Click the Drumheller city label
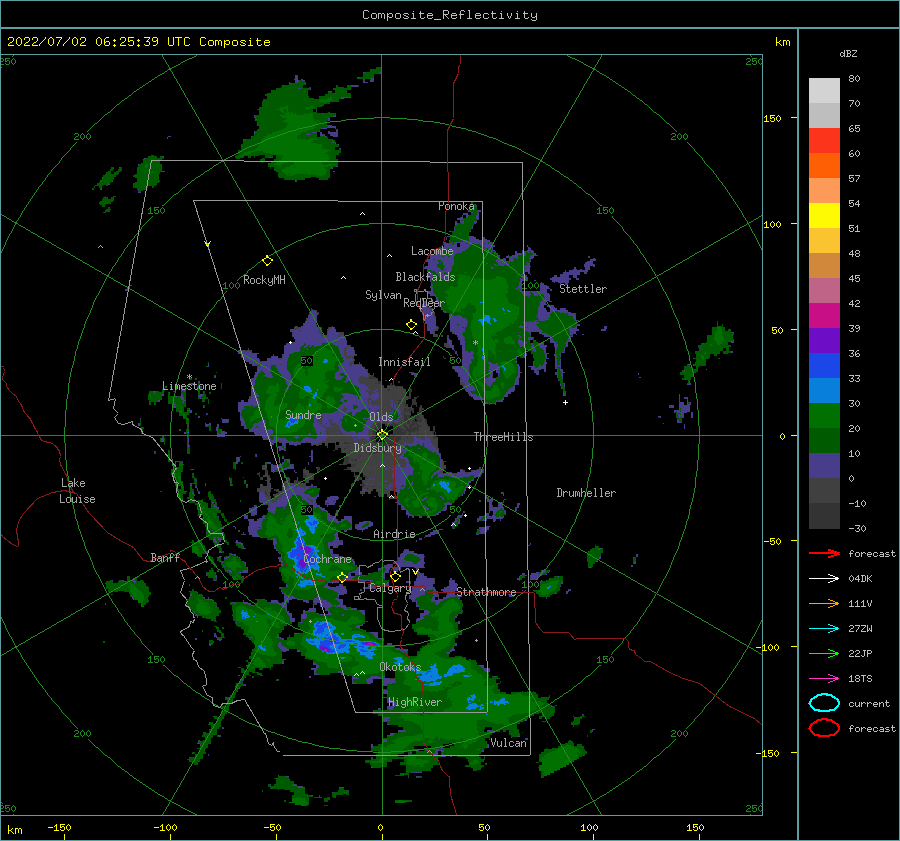The width and height of the screenshot is (900, 841). 586,493
